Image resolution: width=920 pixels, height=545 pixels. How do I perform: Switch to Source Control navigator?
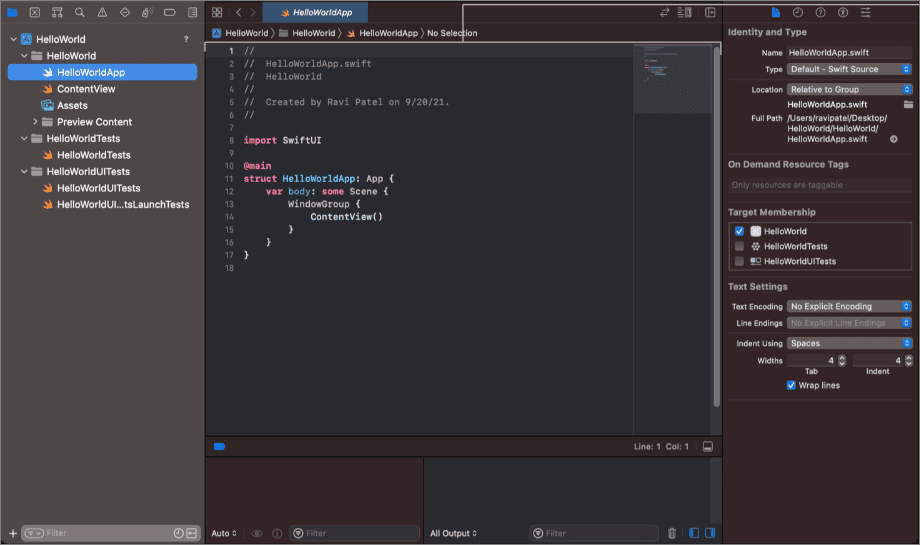click(x=35, y=13)
